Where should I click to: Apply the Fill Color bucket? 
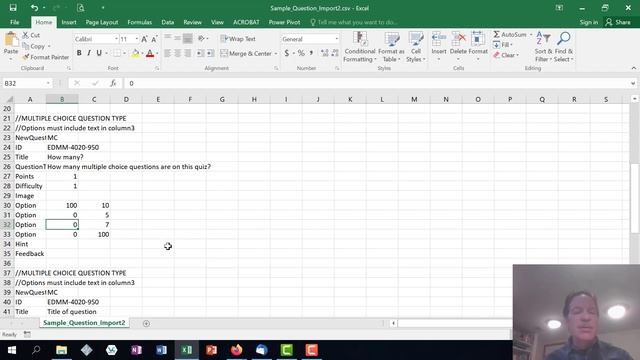[135, 53]
